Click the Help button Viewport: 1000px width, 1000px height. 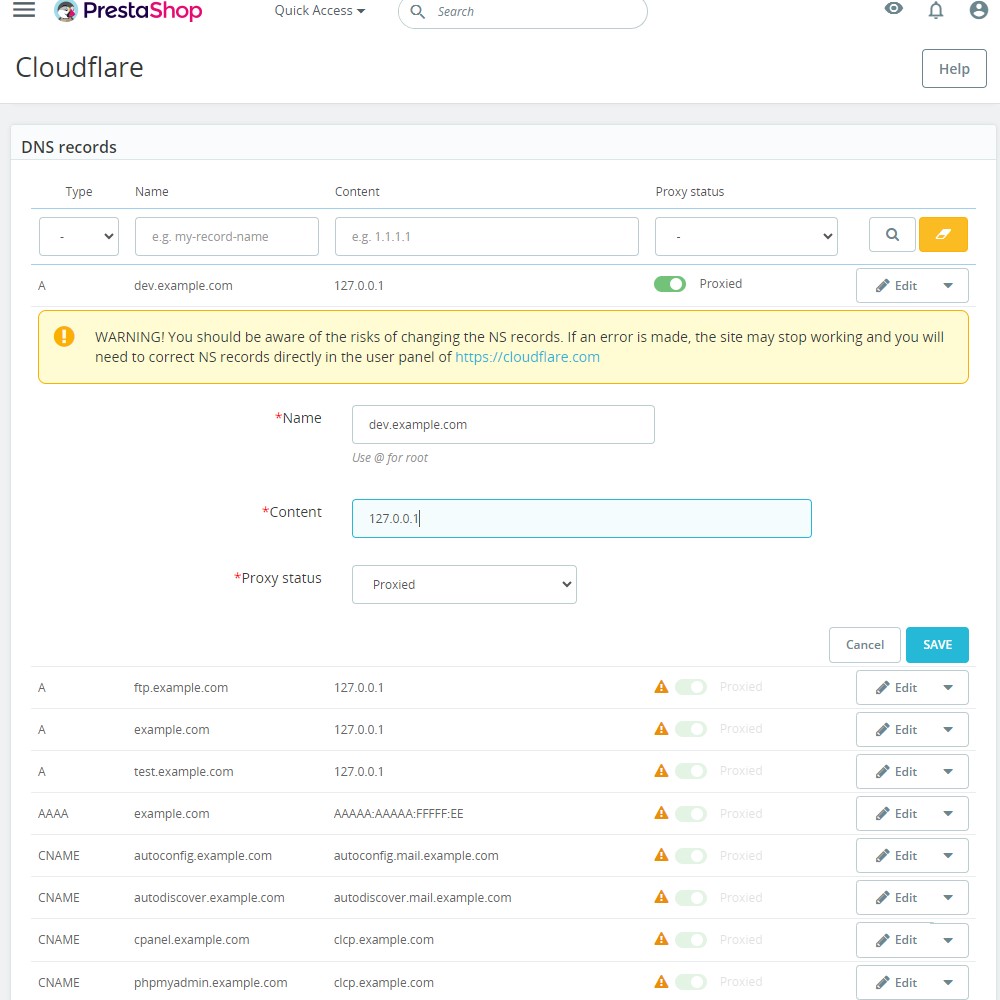953,68
